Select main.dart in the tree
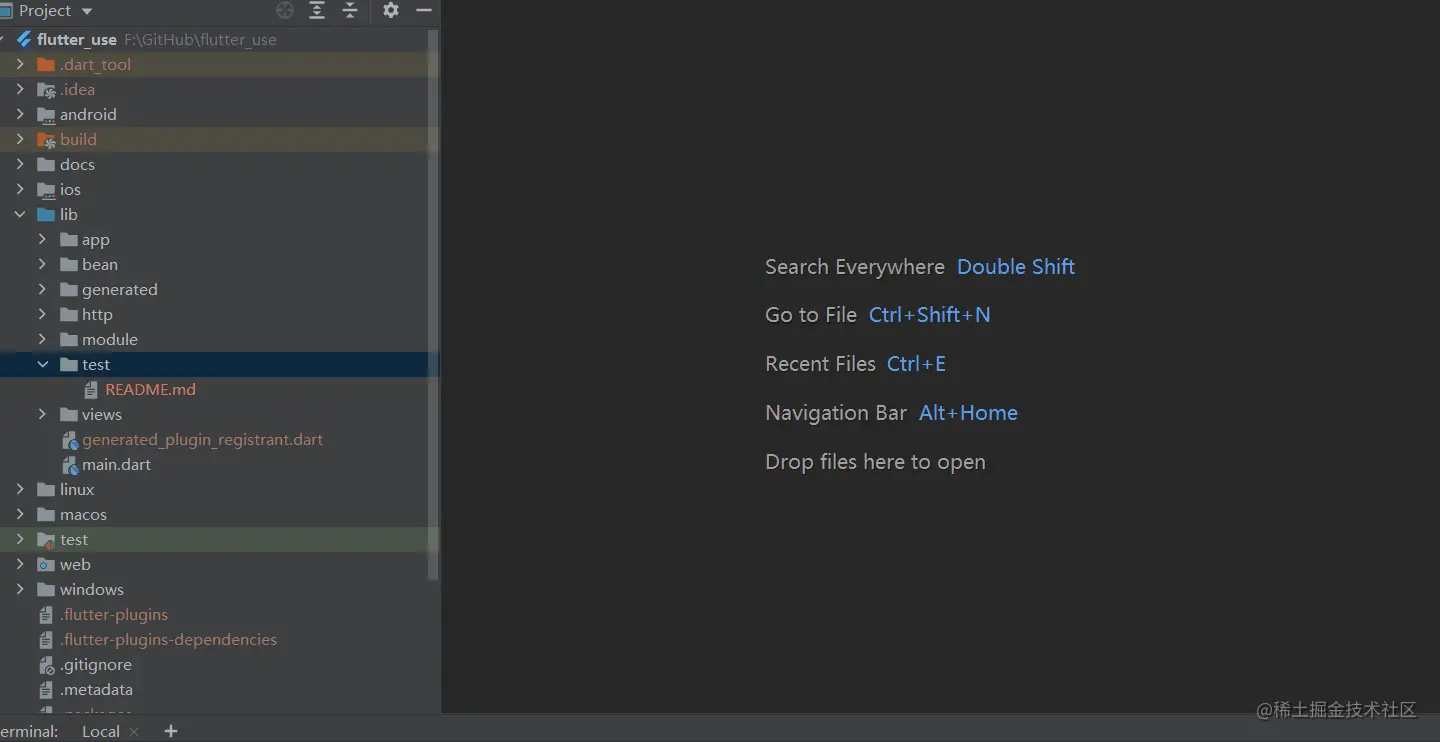This screenshot has width=1440, height=742. [x=117, y=465]
